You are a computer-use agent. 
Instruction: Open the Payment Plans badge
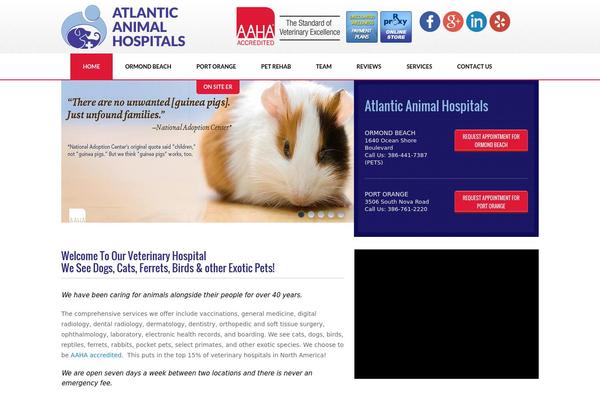362,27
